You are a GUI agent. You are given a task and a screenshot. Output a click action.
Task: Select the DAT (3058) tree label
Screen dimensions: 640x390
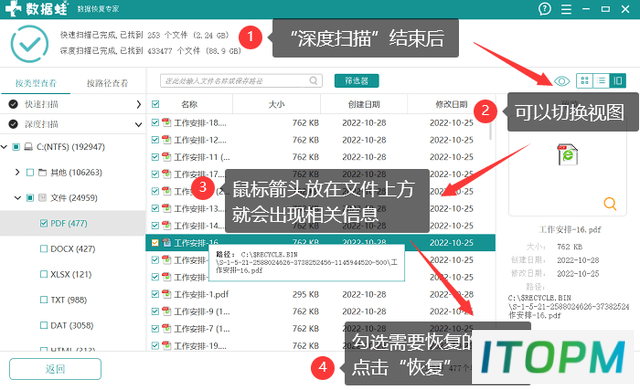[x=72, y=325]
